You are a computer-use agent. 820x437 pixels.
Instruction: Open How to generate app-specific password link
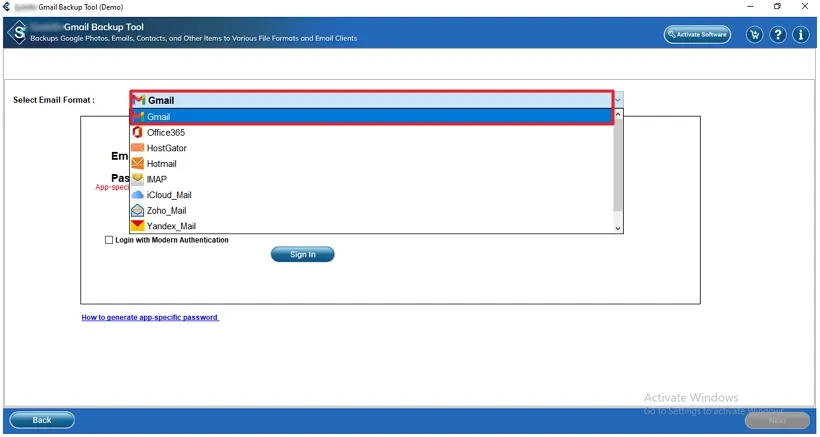(x=150, y=317)
